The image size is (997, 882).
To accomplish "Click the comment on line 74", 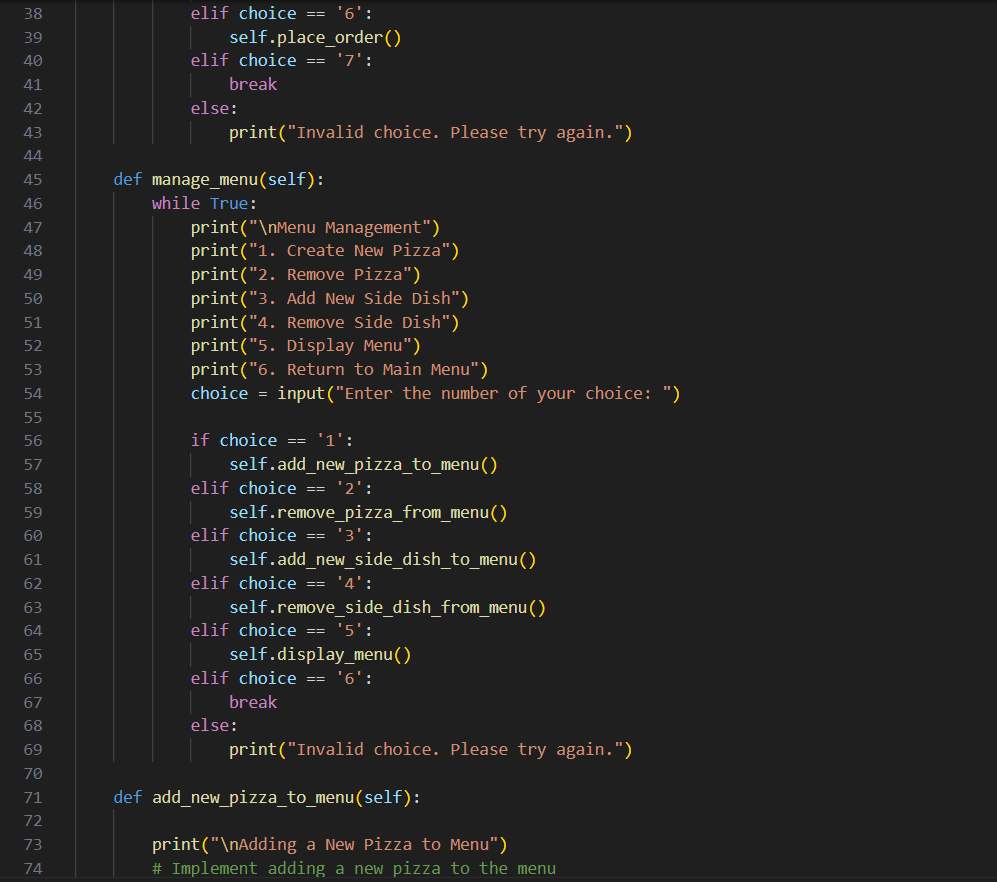I will coord(354,869).
